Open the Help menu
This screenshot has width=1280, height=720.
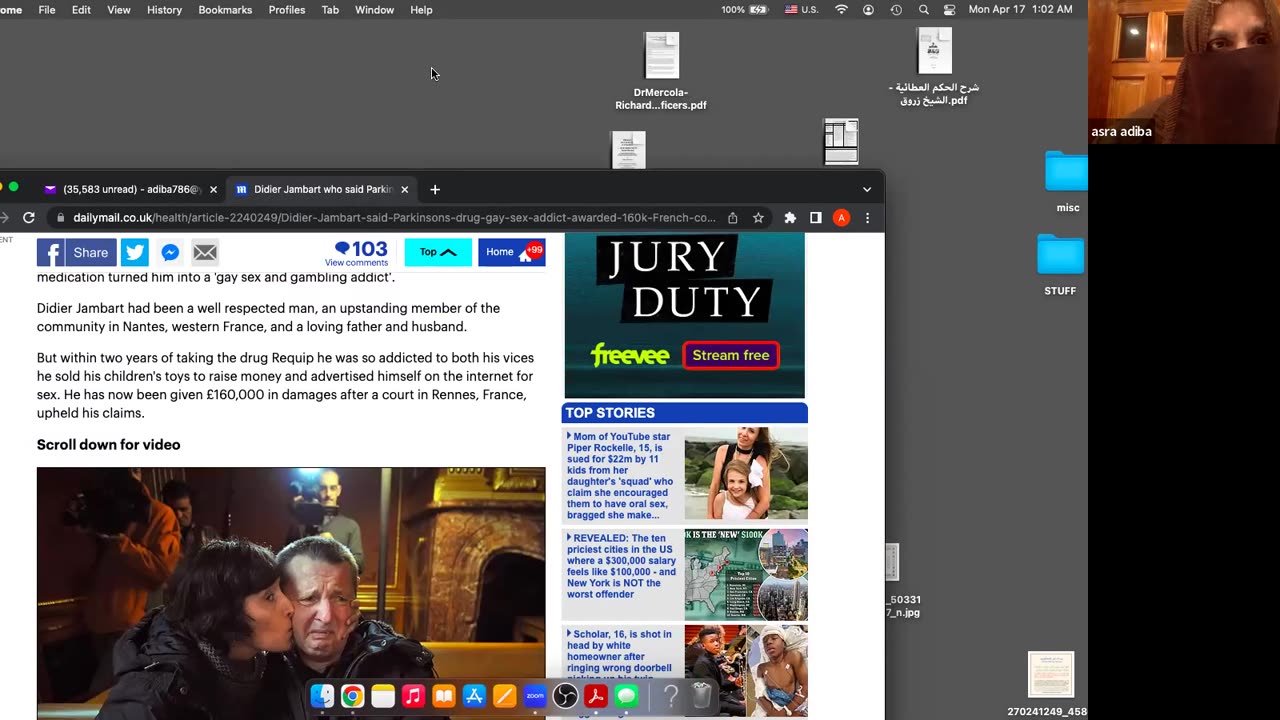[x=421, y=10]
